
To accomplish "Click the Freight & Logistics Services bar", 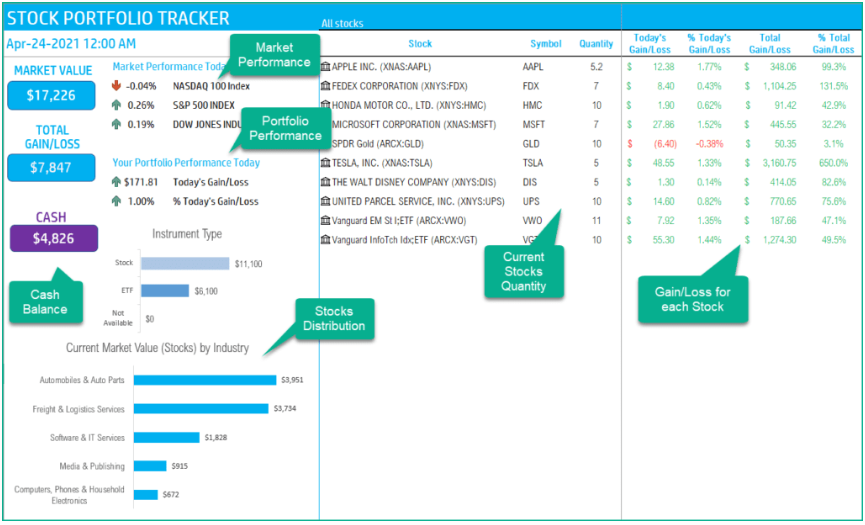I will tap(201, 409).
